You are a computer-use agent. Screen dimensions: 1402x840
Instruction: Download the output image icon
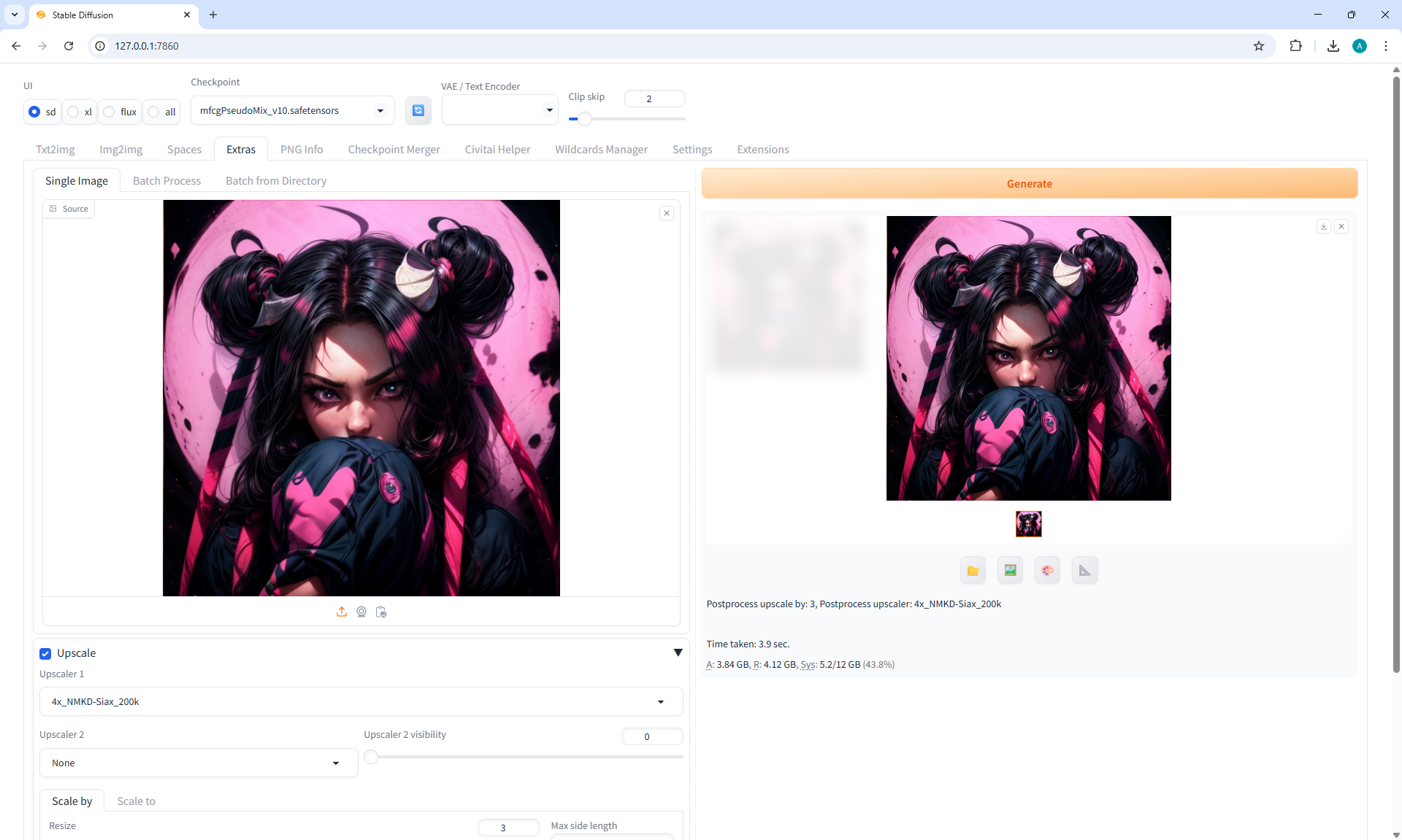pyautogui.click(x=1323, y=226)
